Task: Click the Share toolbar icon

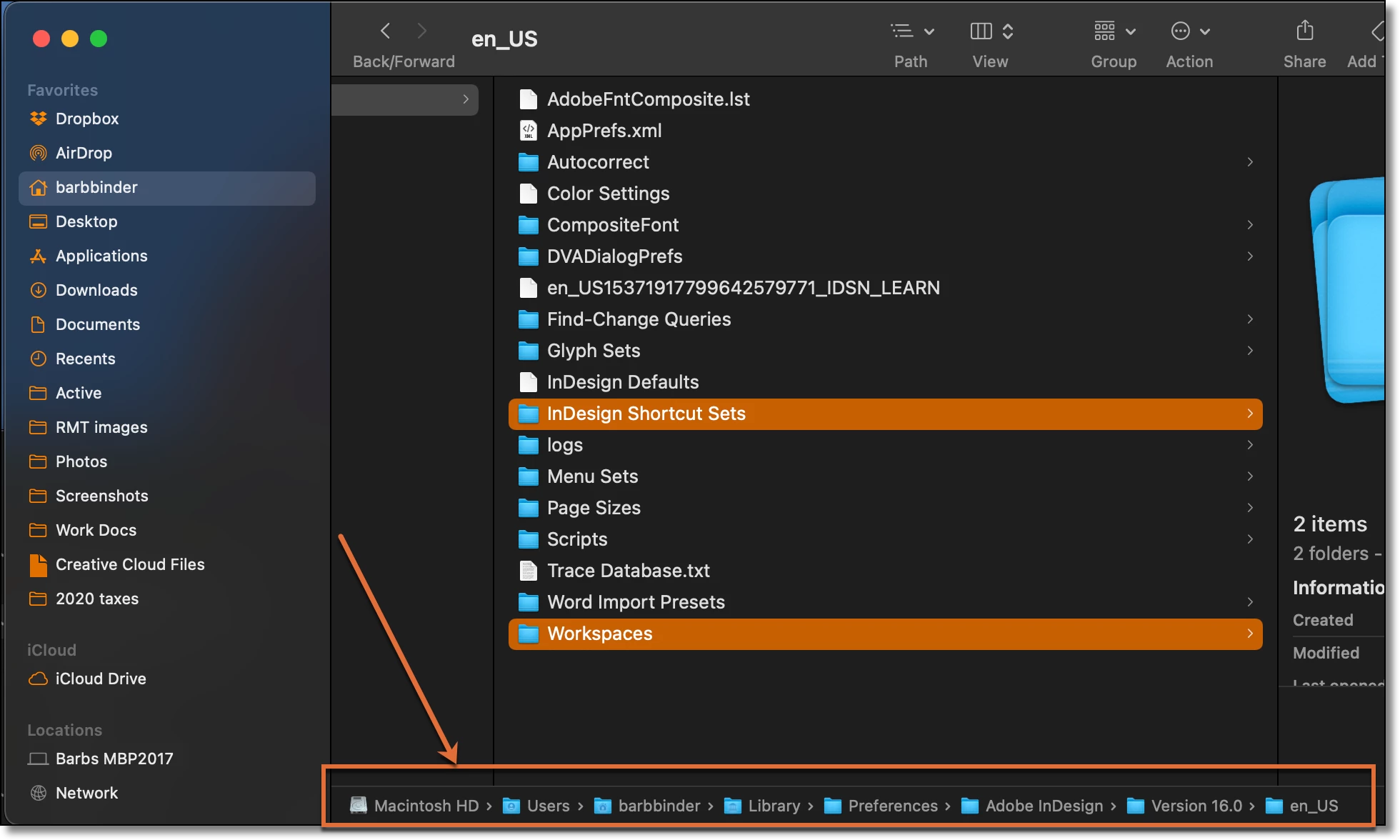Action: point(1304,31)
